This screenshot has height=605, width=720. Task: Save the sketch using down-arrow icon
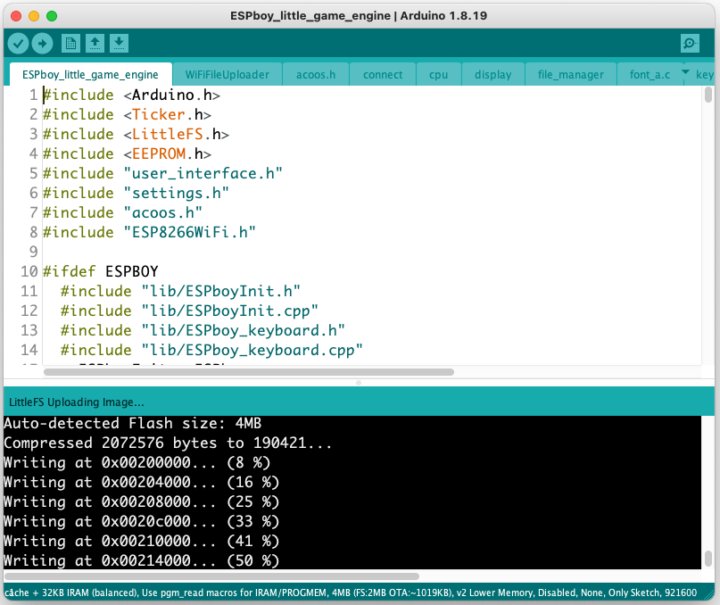point(119,43)
